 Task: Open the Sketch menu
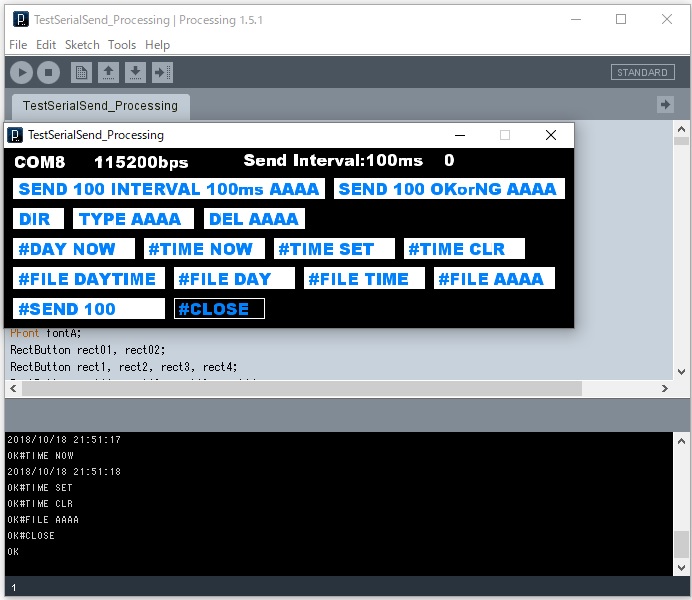pos(82,45)
